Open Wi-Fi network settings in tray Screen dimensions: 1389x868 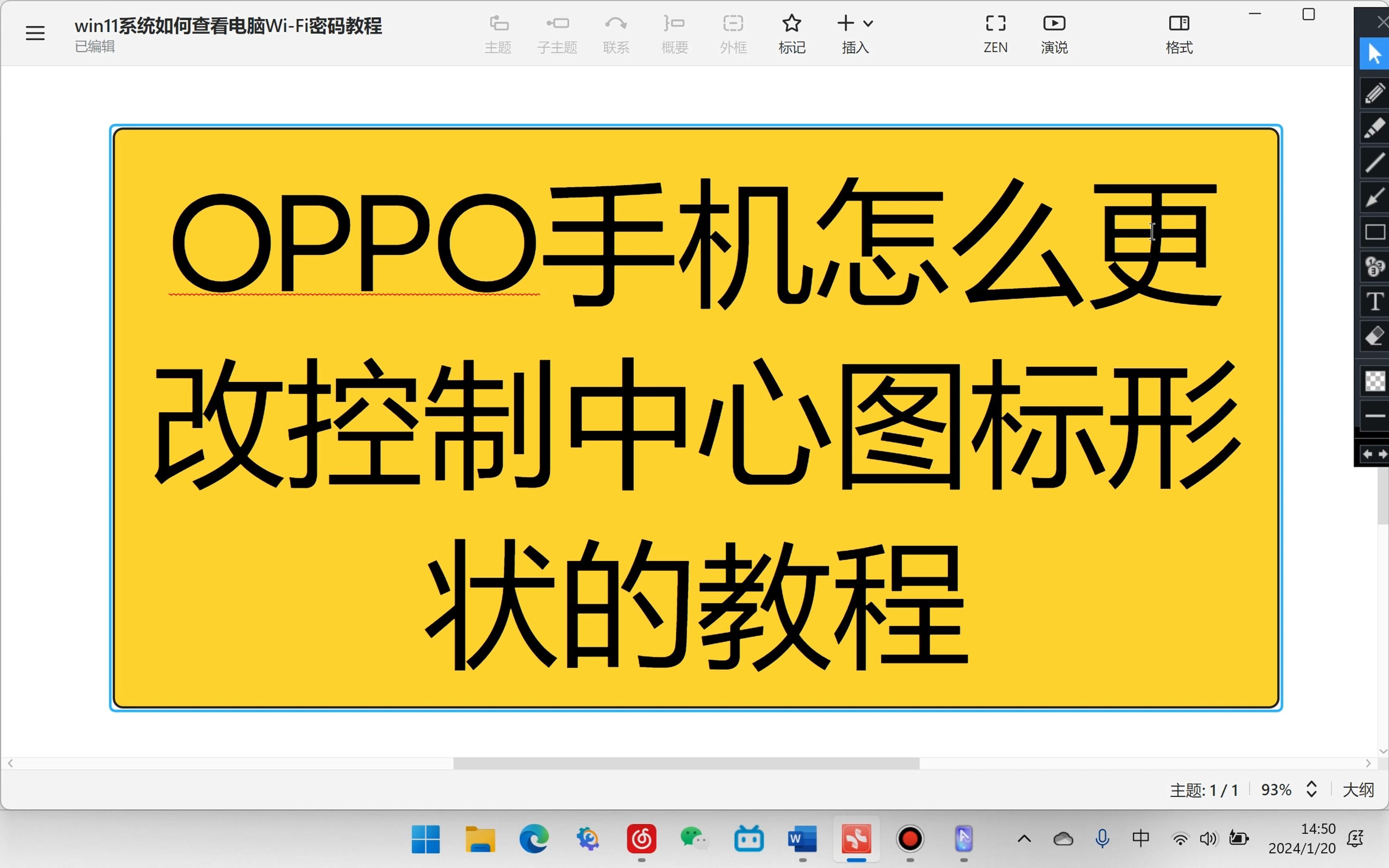[x=1180, y=839]
